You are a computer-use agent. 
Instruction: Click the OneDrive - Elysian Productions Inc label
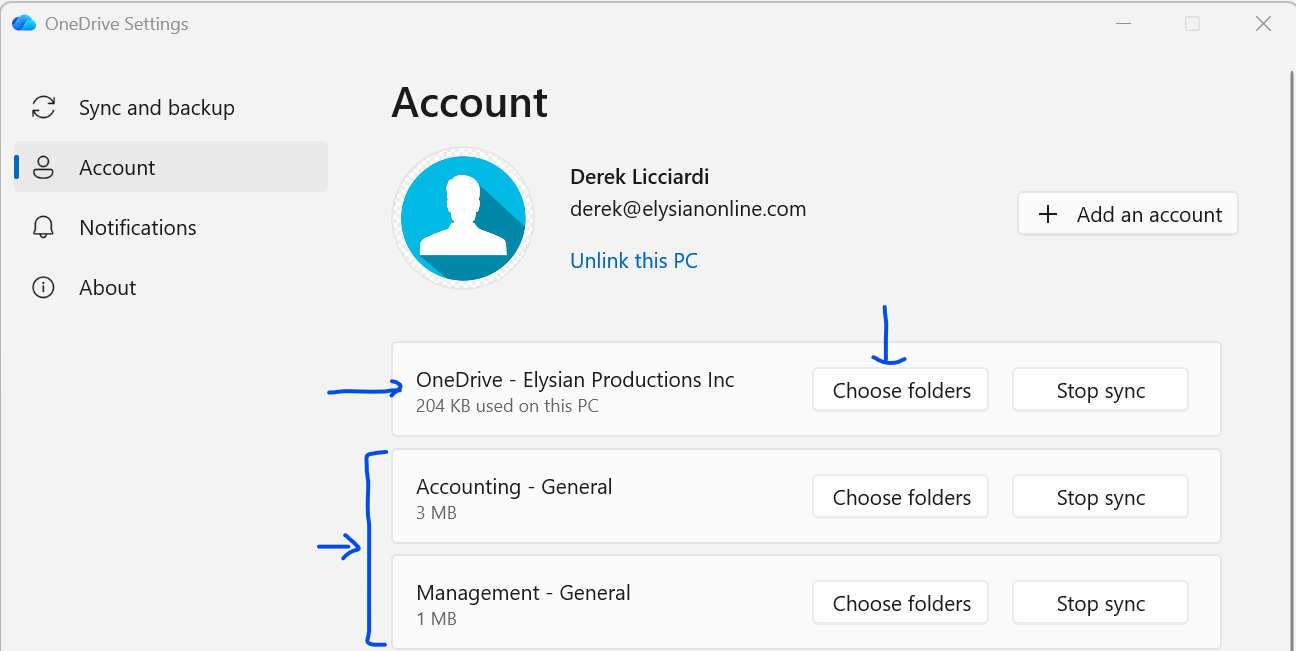click(x=575, y=380)
